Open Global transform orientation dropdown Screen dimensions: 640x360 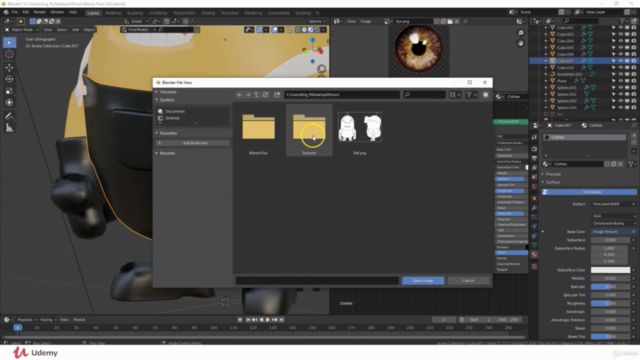click(136, 21)
